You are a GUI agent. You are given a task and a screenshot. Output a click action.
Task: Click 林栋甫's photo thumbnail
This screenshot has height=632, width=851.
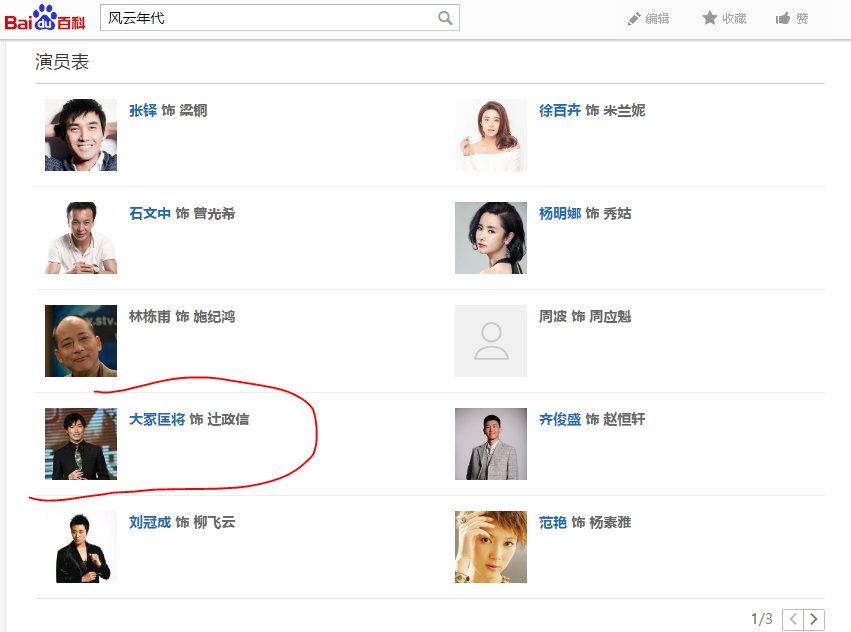pos(81,341)
